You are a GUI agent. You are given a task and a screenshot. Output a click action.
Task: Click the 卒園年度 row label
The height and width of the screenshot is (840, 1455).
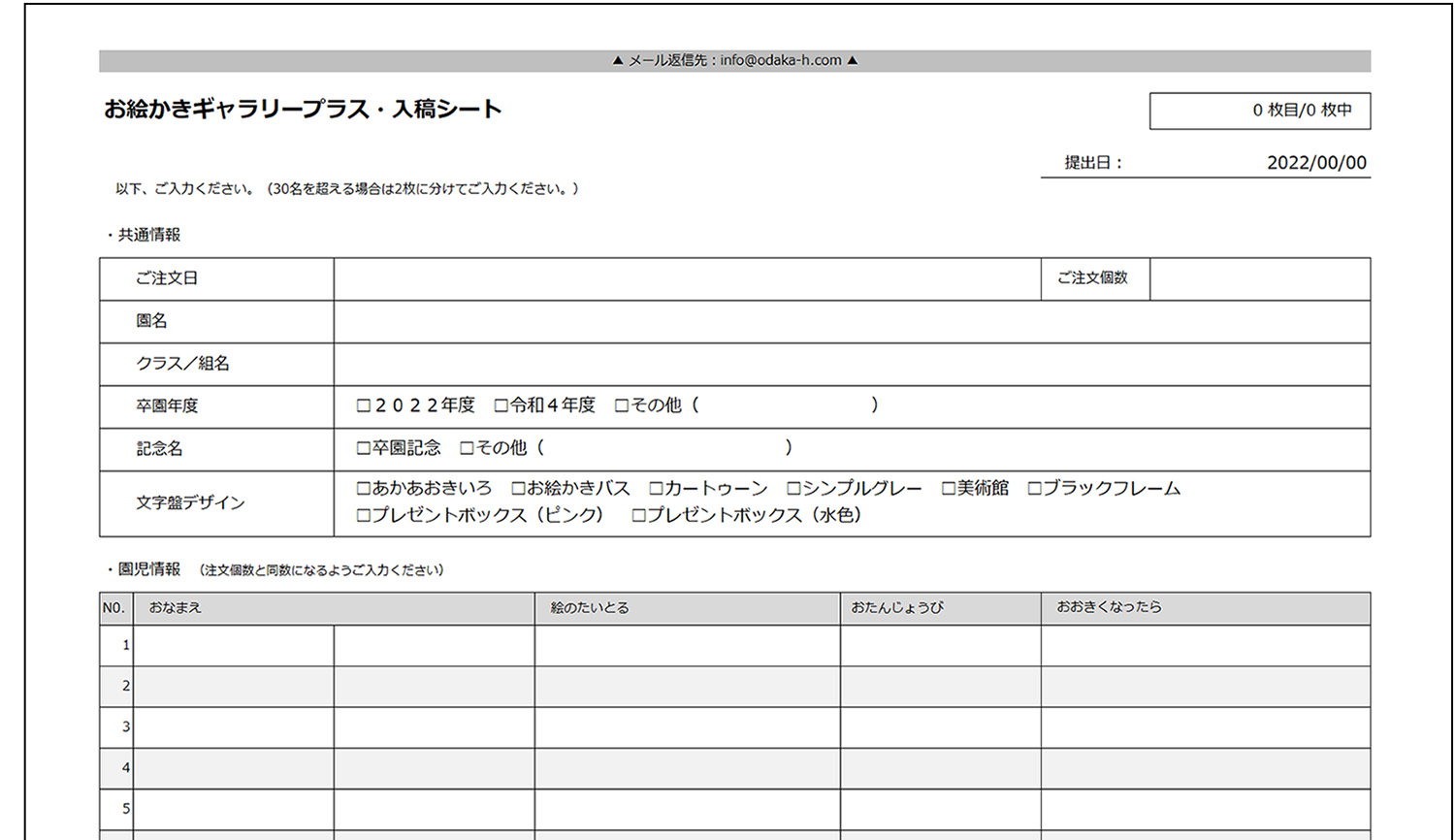167,405
